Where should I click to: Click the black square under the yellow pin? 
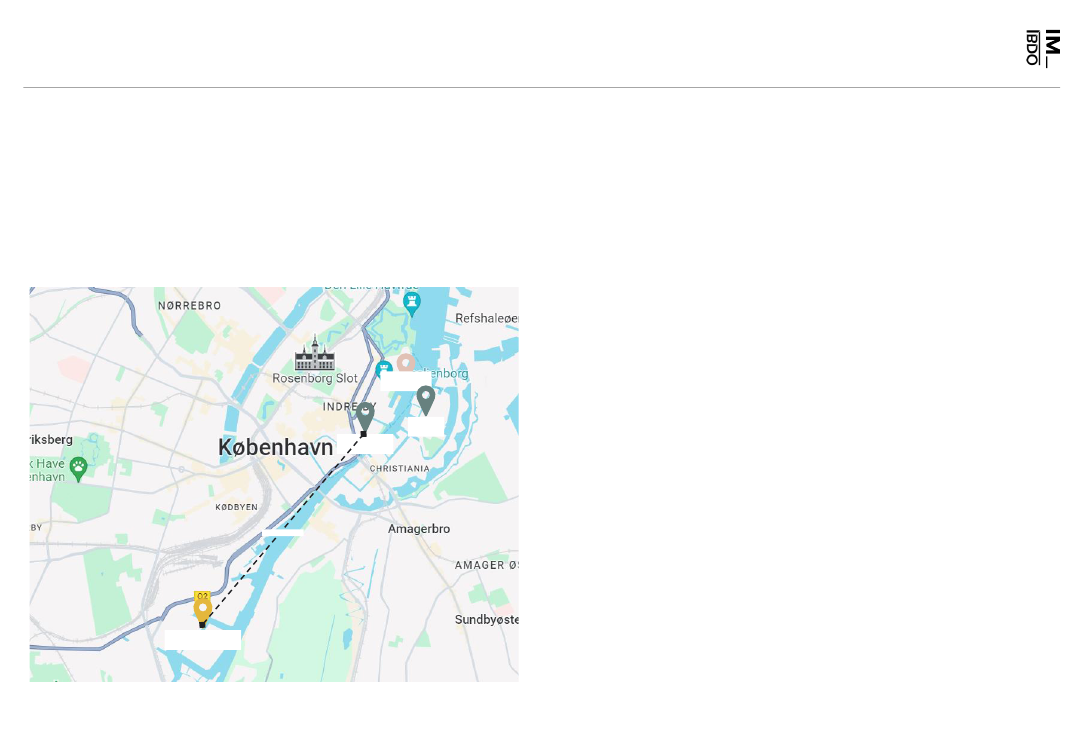click(202, 625)
